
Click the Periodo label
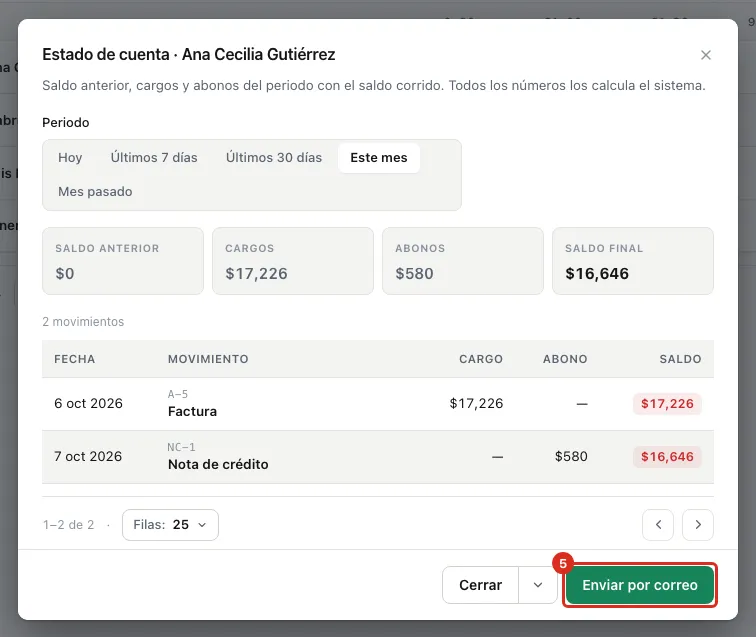pos(66,122)
